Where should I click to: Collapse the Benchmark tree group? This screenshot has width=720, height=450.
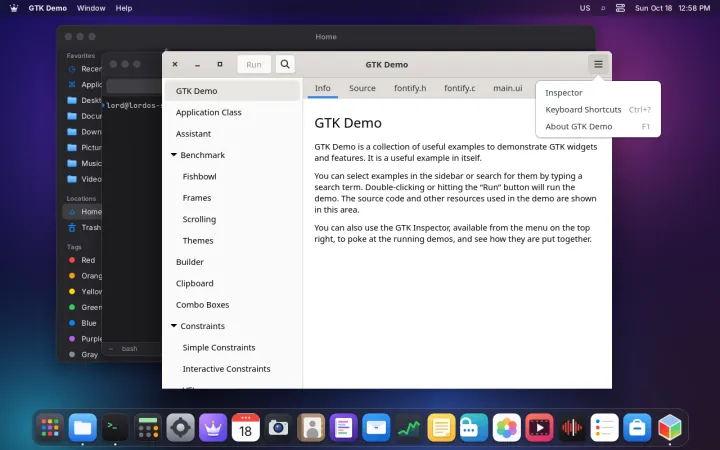coord(174,155)
